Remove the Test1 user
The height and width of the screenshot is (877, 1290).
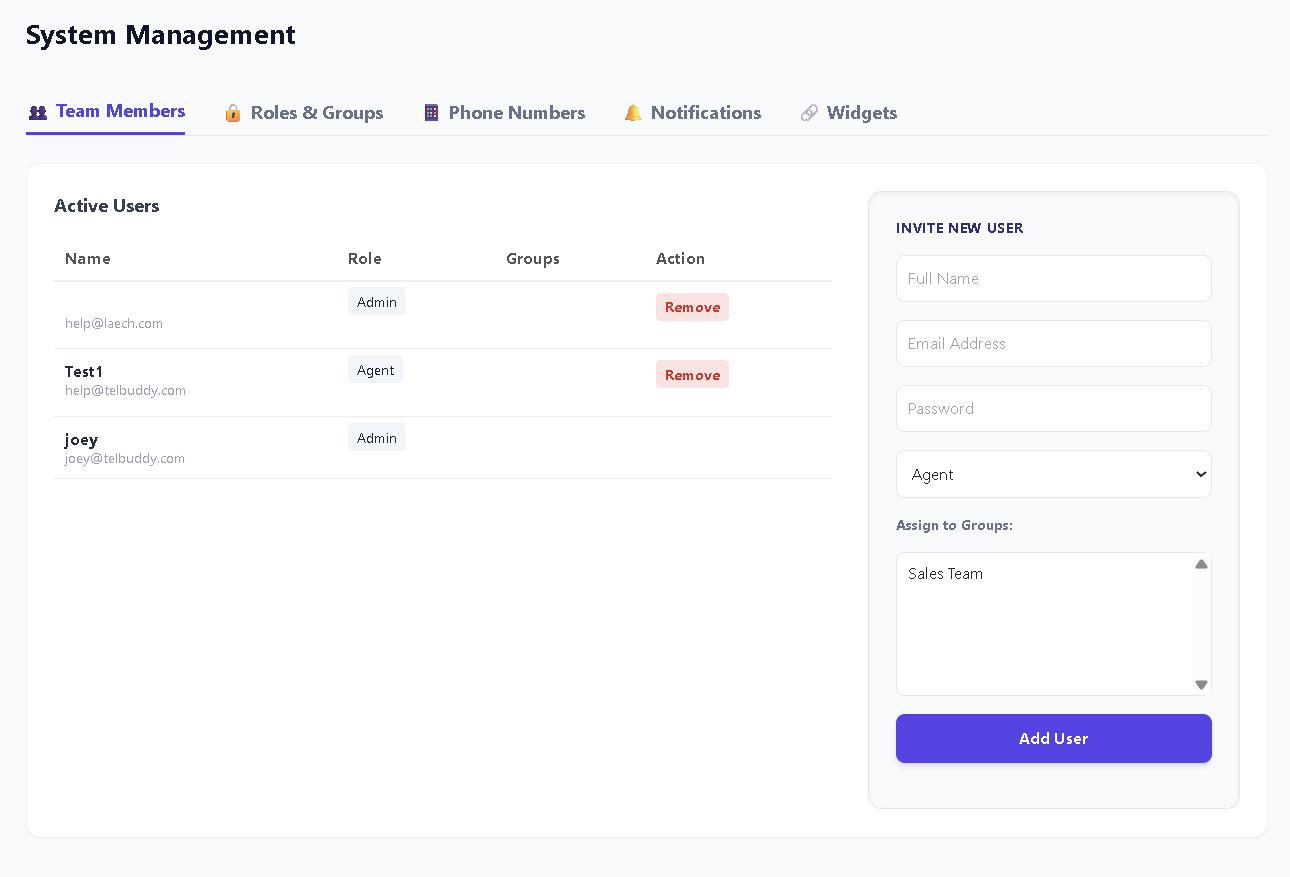click(x=692, y=375)
